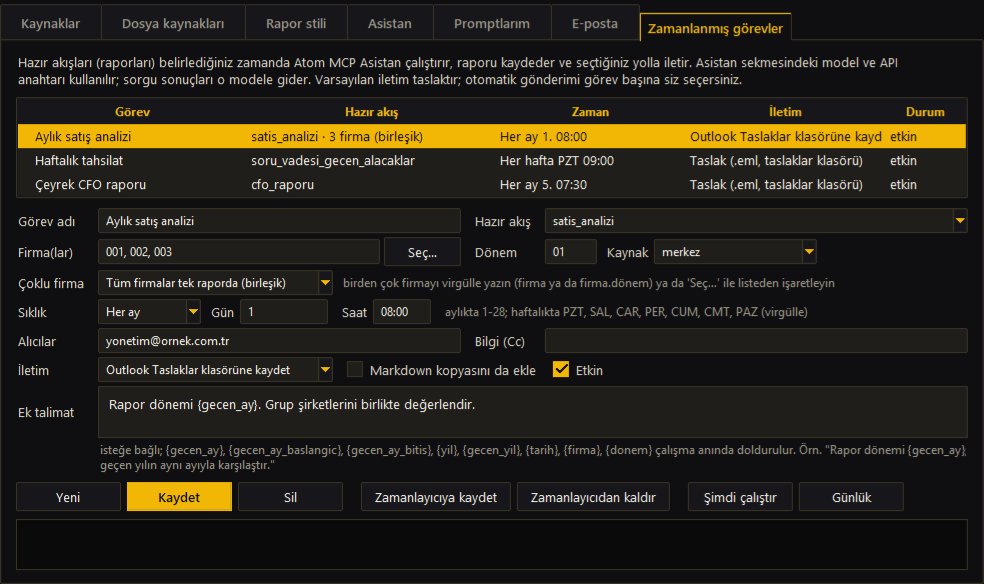This screenshot has height=584, width=984.
Task: Click the 'Hazır akış' column header
Action: (x=372, y=112)
